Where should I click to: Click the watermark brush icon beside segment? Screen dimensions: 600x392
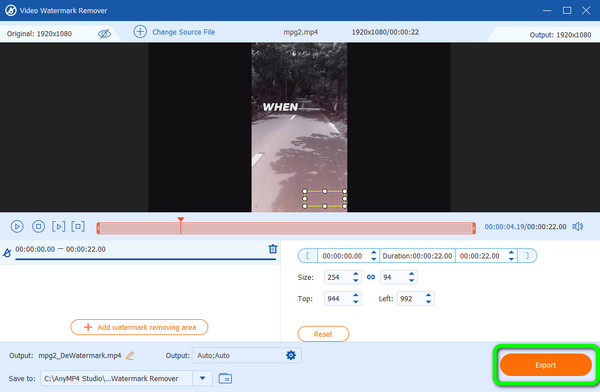(7, 253)
